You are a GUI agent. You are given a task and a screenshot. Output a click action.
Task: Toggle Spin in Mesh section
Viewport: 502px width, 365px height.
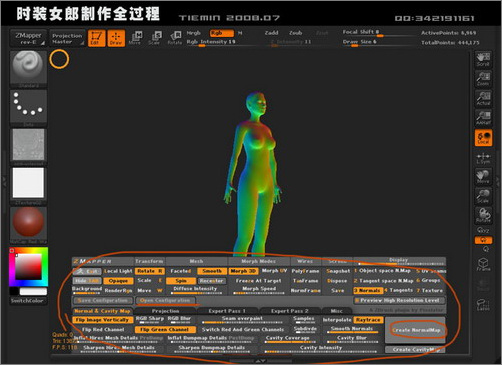point(181,281)
